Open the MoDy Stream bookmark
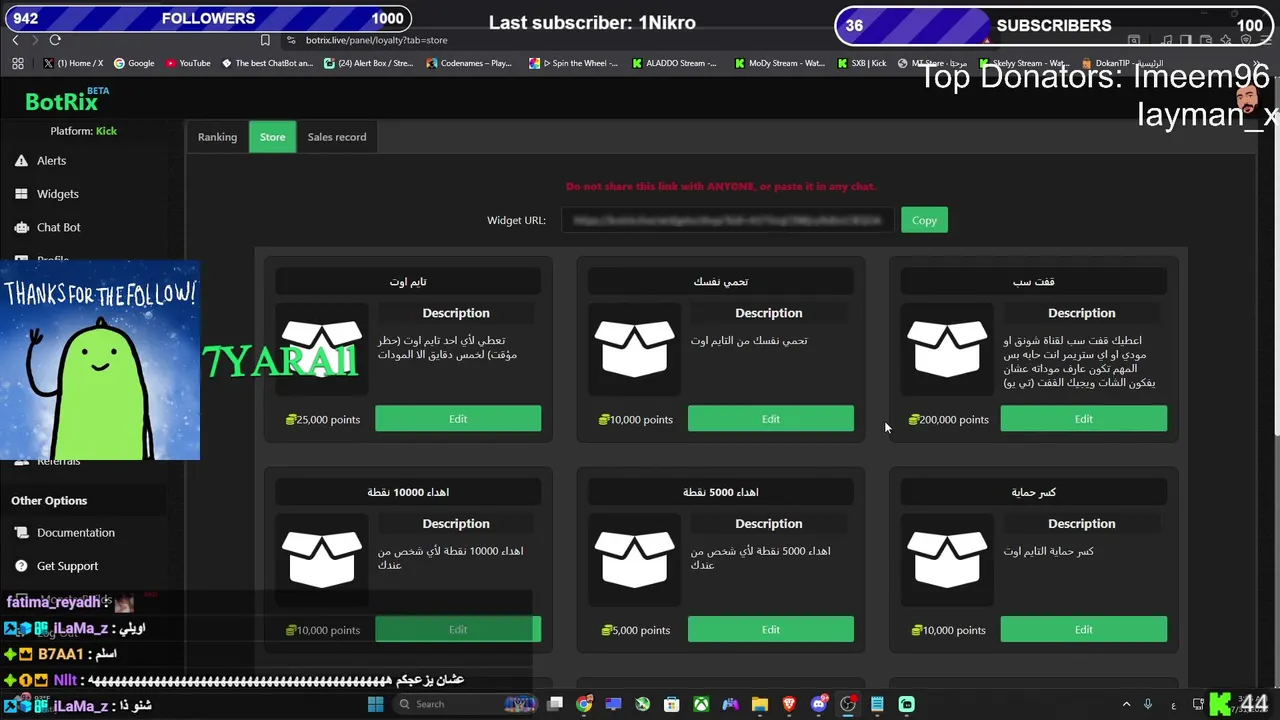The width and height of the screenshot is (1280, 720). (780, 63)
